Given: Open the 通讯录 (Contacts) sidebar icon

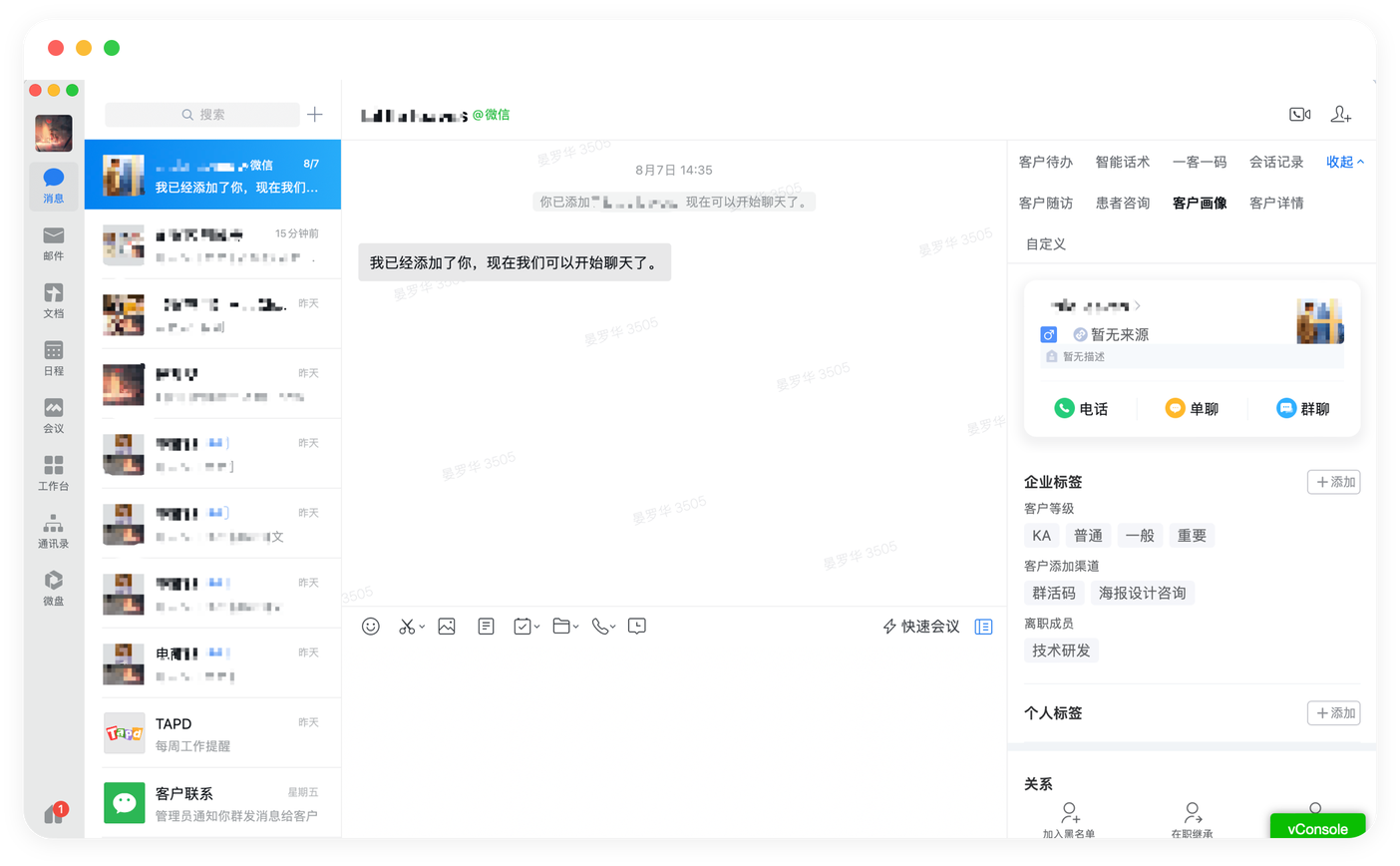Looking at the screenshot, I should tap(54, 530).
